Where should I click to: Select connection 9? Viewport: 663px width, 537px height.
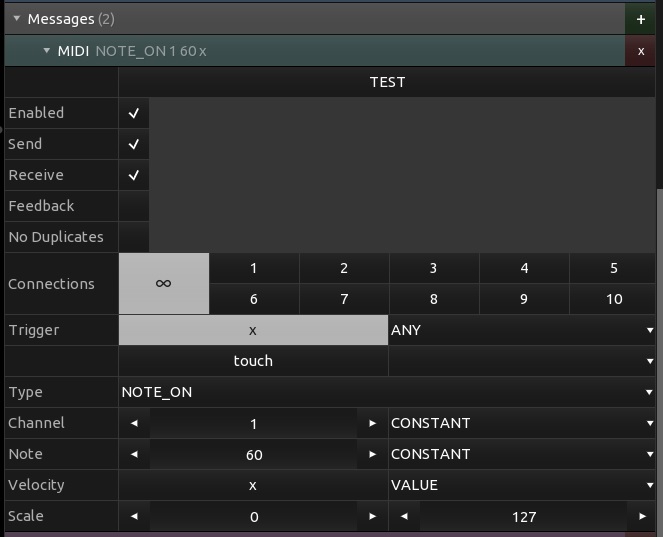click(x=524, y=299)
